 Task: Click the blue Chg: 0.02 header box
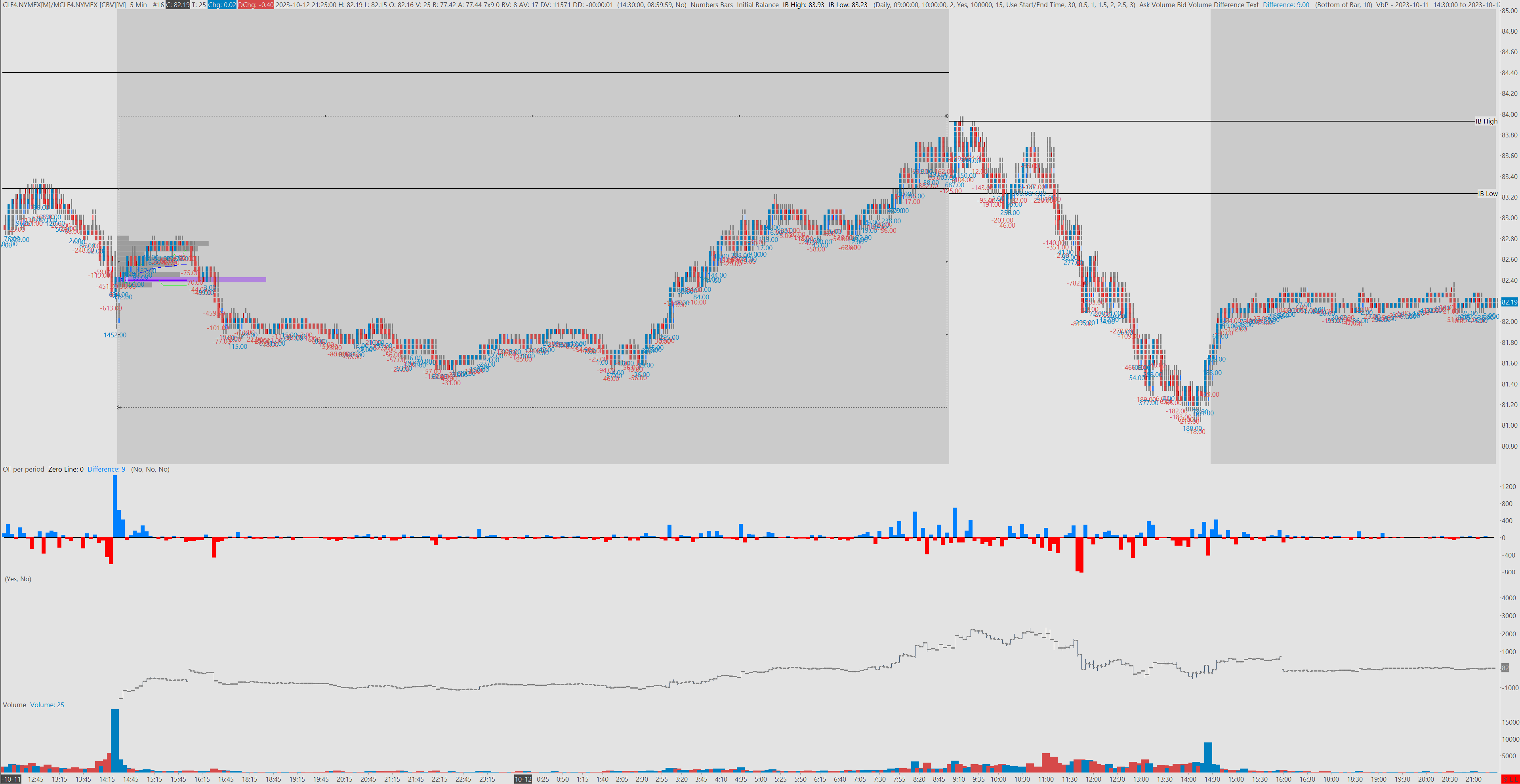pos(222,5)
